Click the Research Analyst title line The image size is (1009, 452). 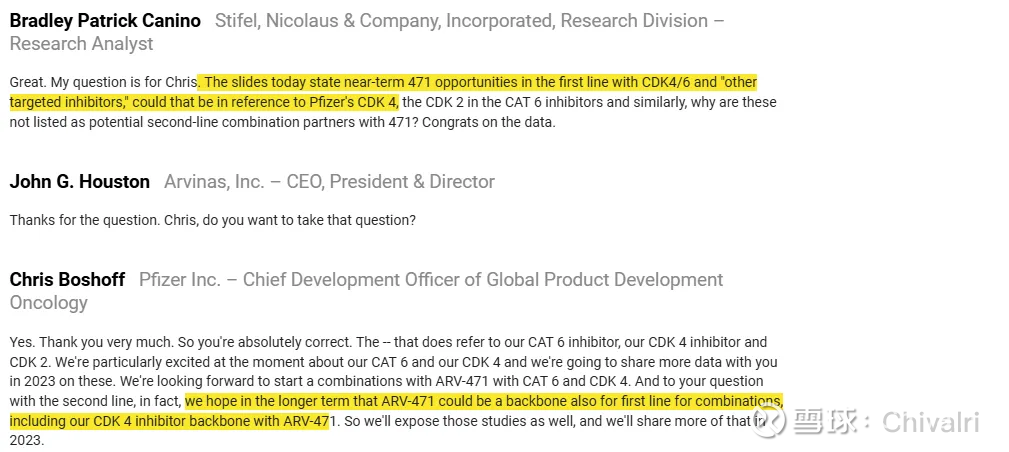point(82,44)
